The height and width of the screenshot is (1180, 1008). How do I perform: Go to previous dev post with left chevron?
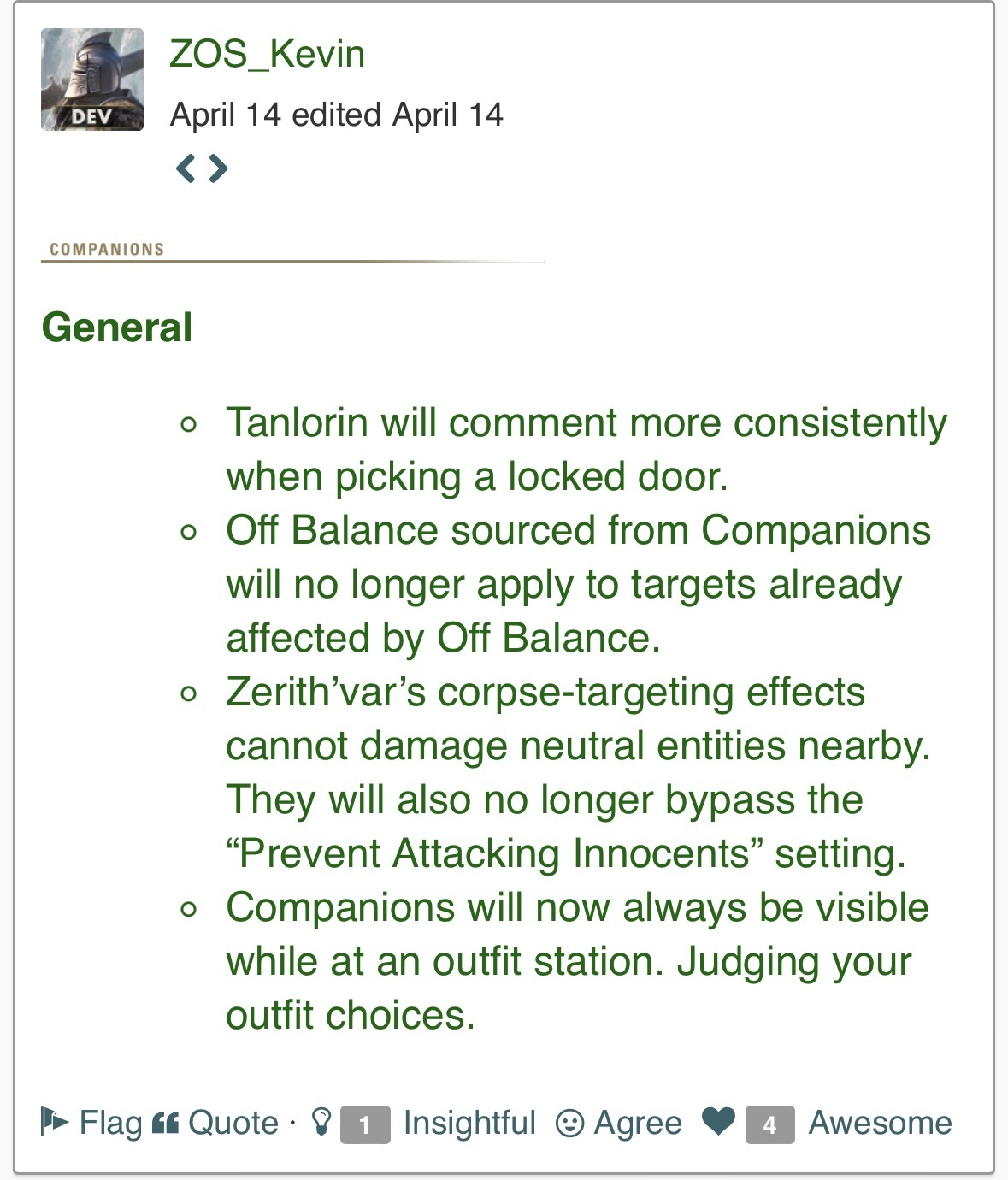[186, 168]
